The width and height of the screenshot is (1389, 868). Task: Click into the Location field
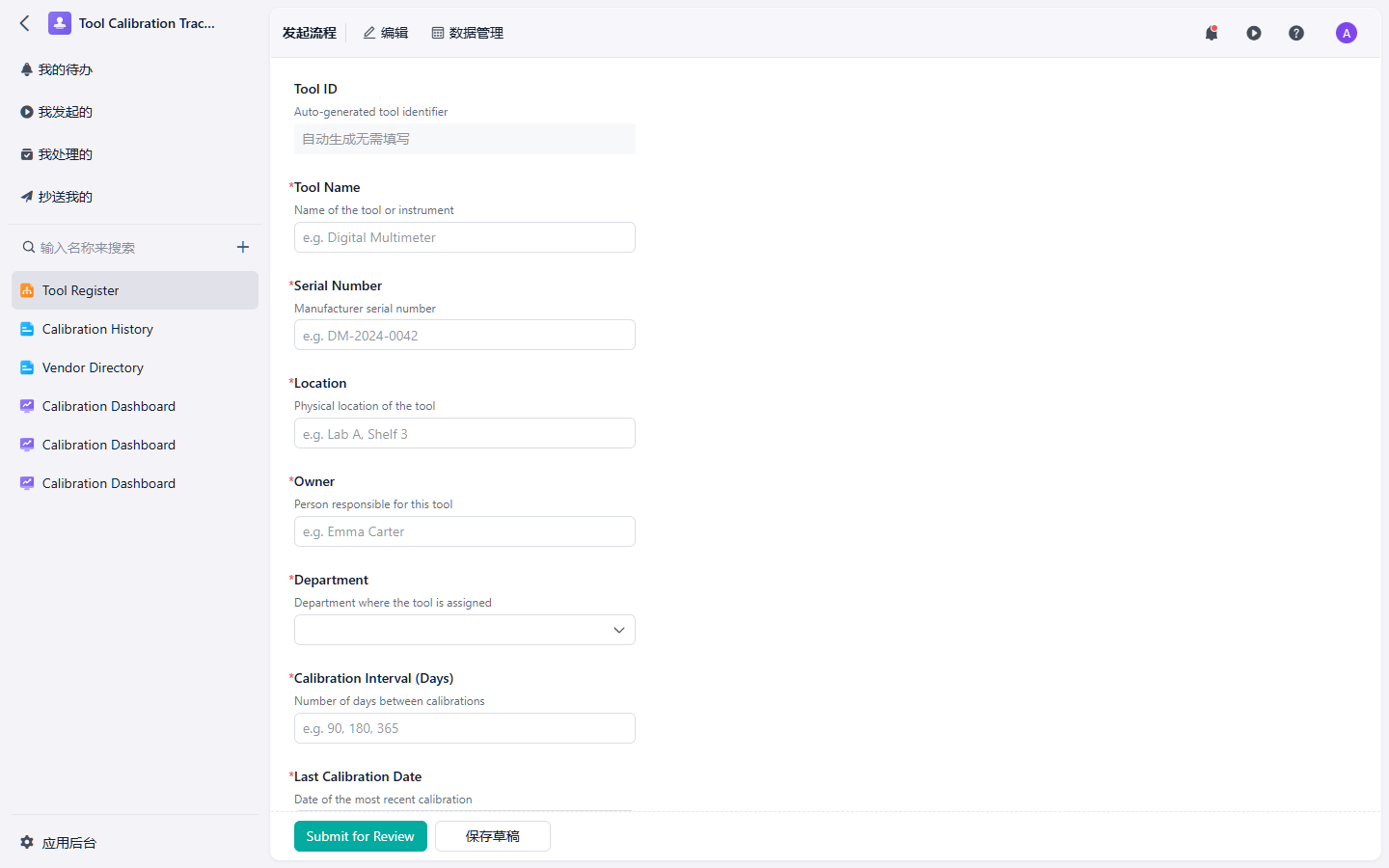[x=465, y=433]
